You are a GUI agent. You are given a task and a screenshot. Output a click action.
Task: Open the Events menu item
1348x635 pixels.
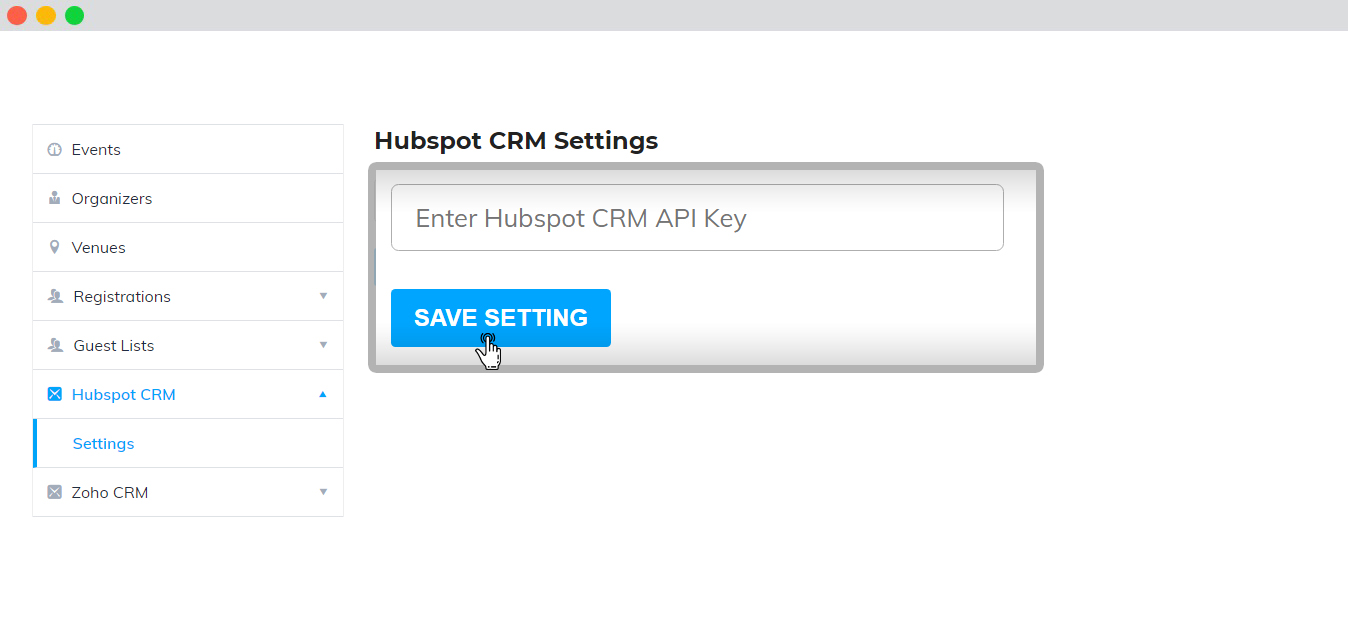[188, 149]
